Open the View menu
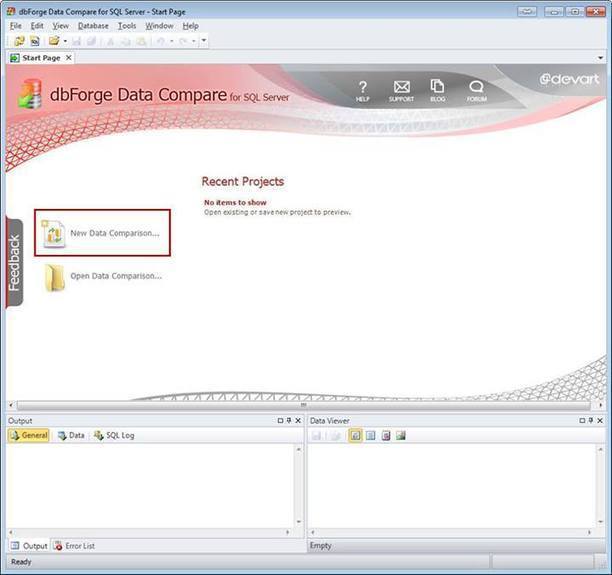 pos(60,26)
